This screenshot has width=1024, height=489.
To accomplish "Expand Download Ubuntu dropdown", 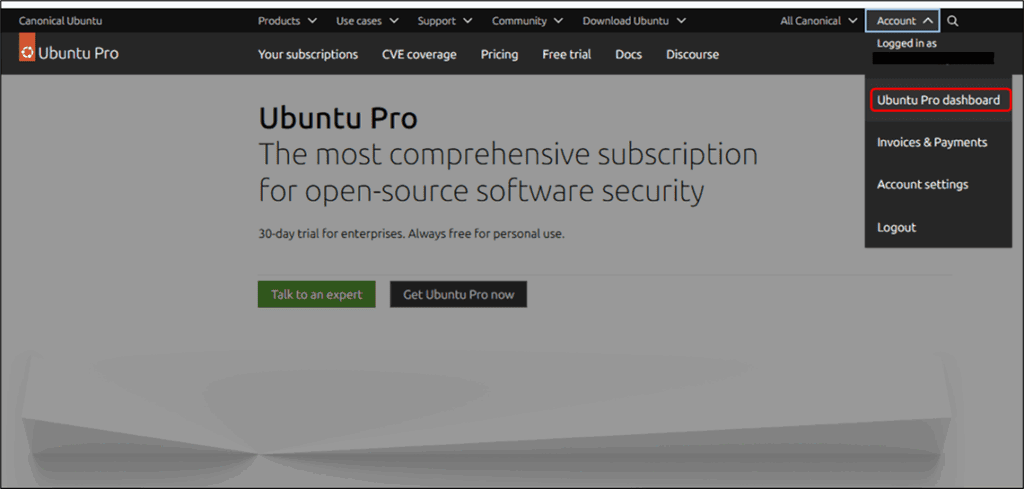I will tap(634, 21).
